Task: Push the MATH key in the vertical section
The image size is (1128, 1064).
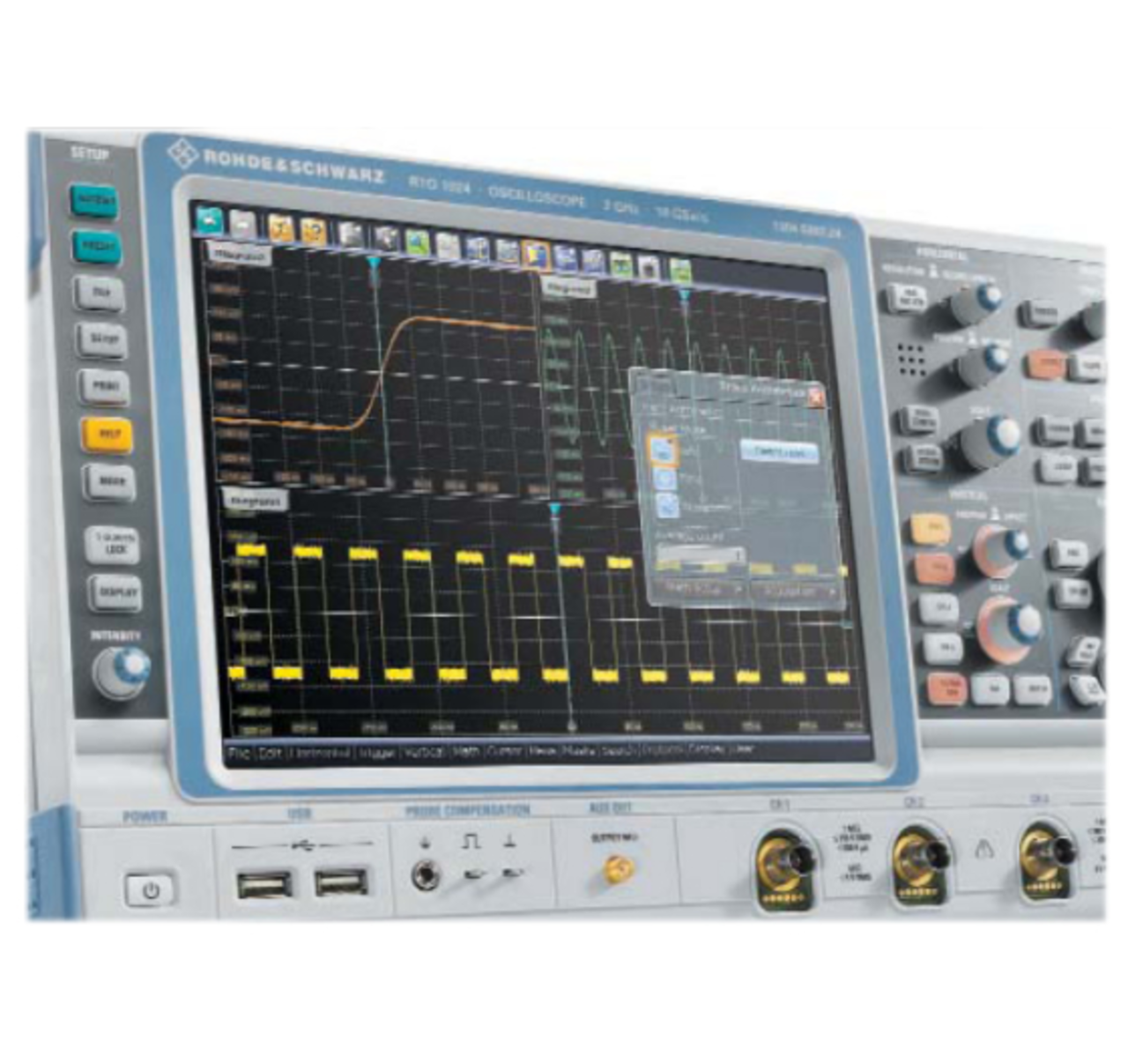Action: pos(992,688)
